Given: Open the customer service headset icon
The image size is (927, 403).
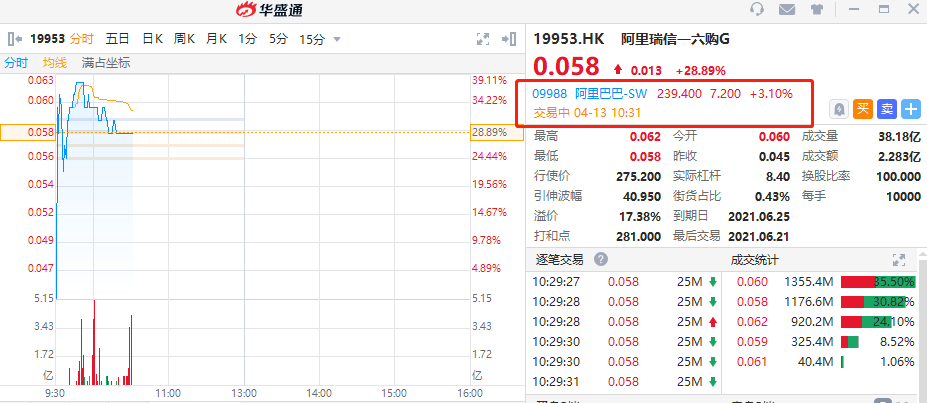Looking at the screenshot, I should [x=756, y=9].
